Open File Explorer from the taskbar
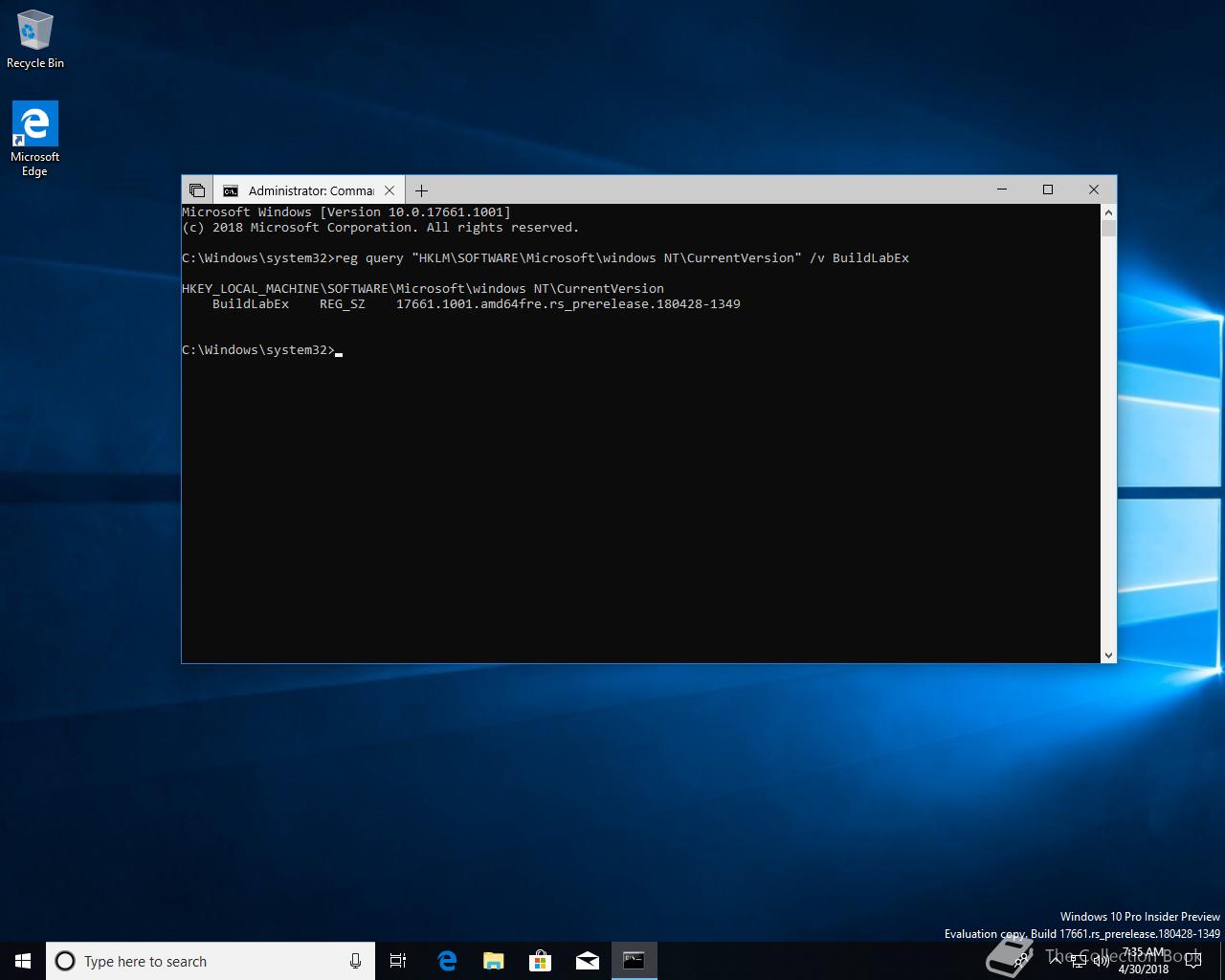This screenshot has width=1225, height=980. click(494, 961)
